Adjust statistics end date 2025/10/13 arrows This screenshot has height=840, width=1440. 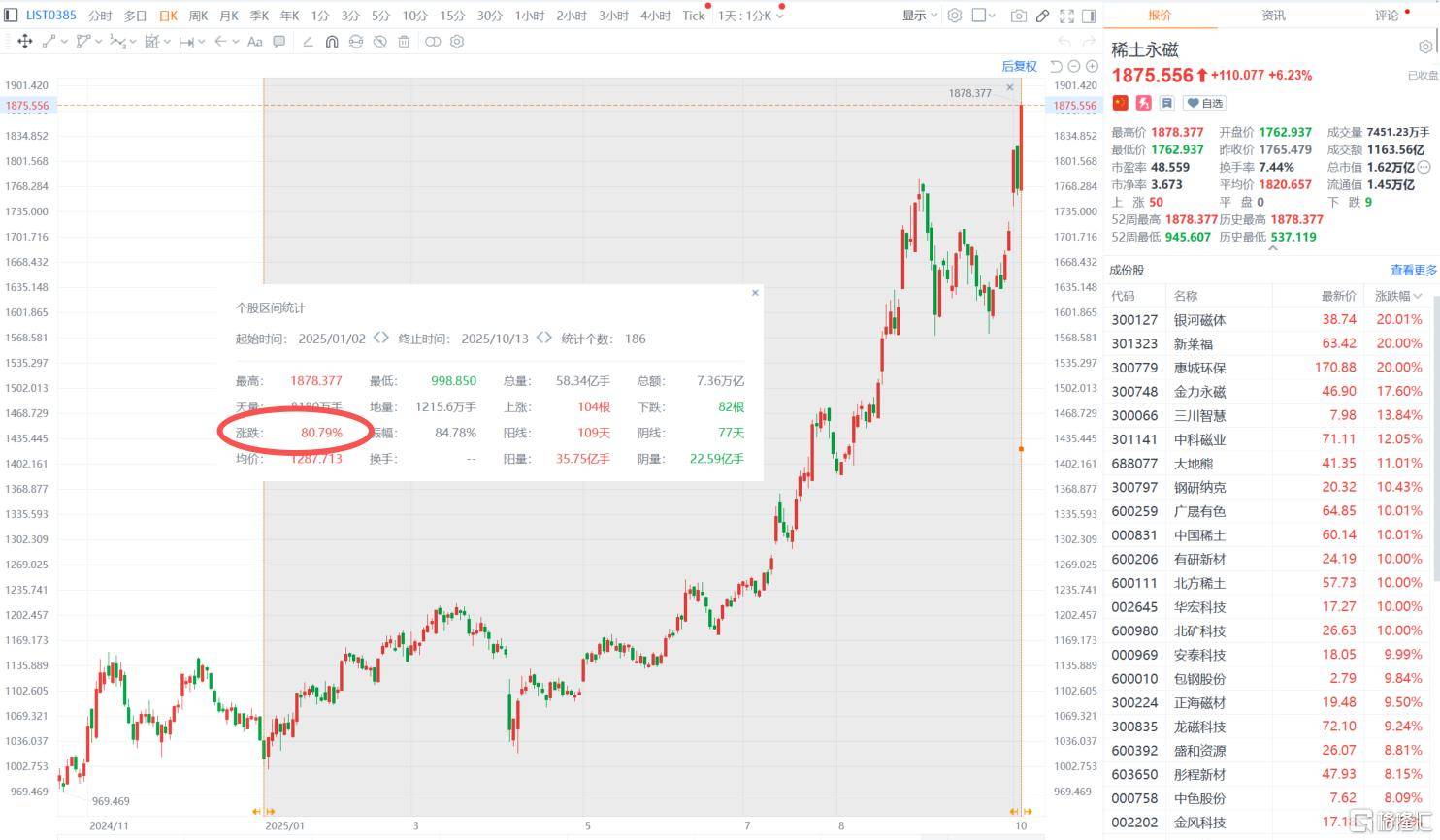click(x=544, y=339)
